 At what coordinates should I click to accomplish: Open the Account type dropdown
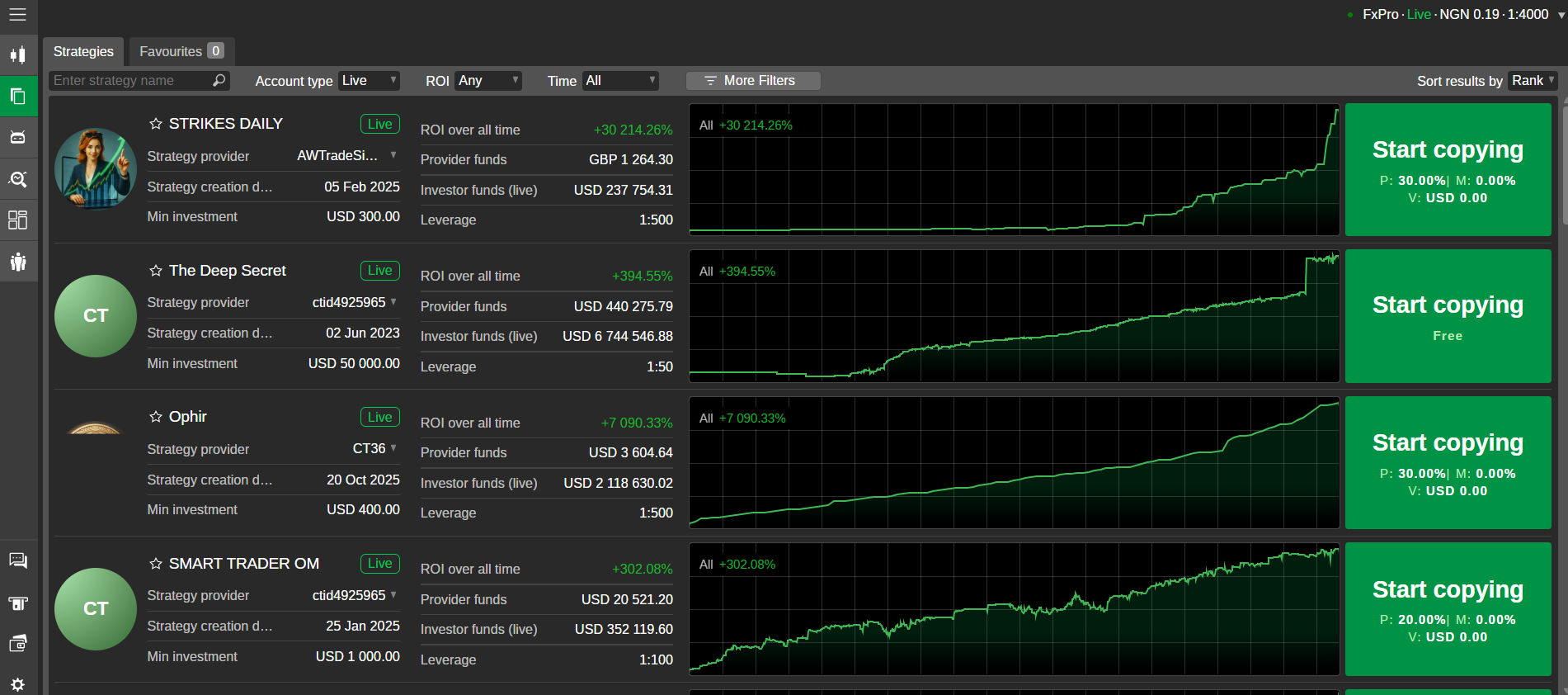[369, 80]
